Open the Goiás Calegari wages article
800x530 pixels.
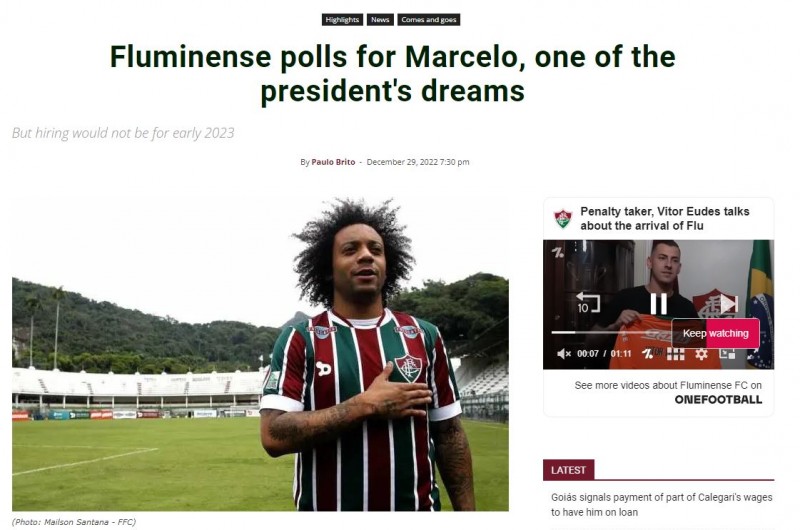pos(661,504)
